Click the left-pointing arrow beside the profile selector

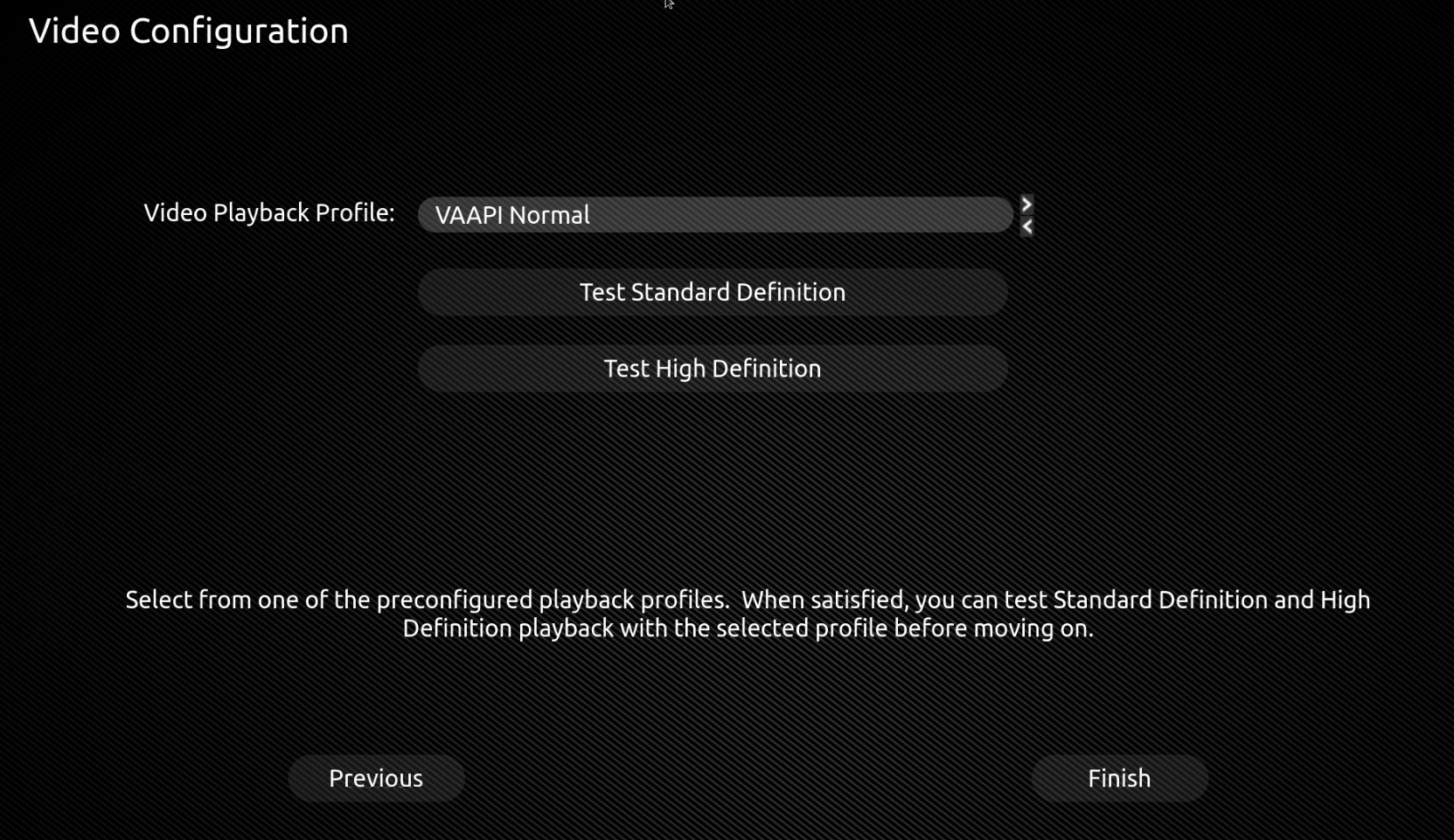1026,226
